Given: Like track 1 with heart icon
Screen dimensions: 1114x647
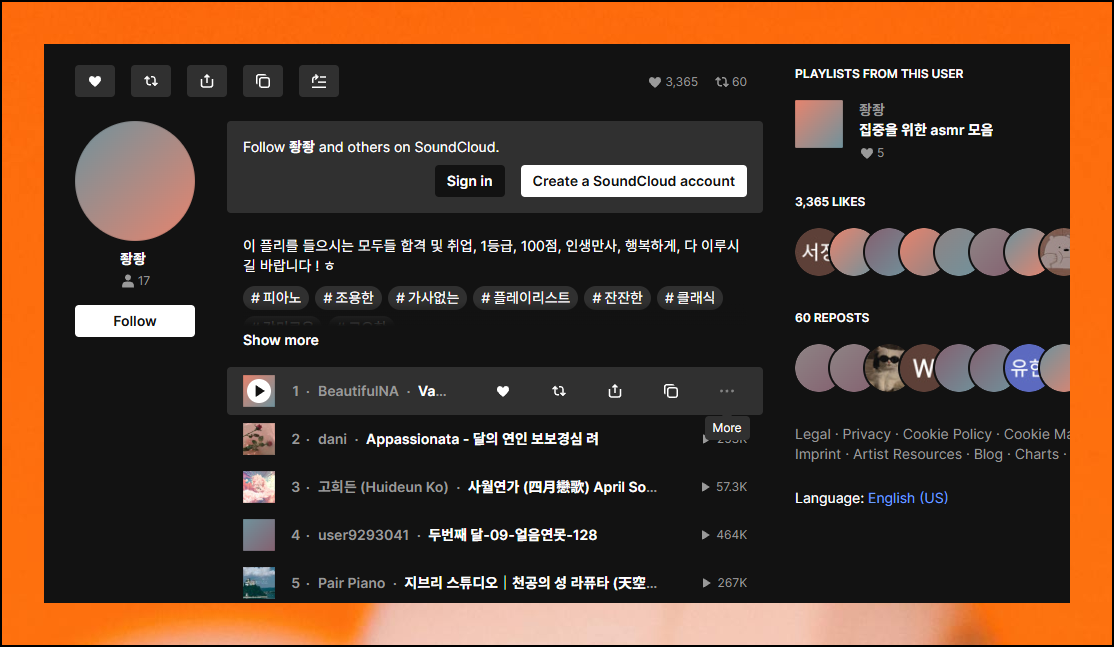Looking at the screenshot, I should [503, 391].
